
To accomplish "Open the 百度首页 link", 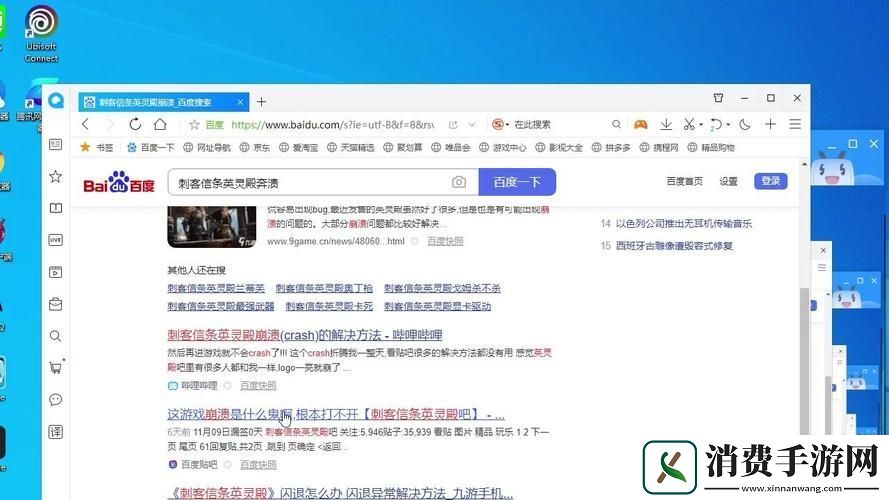I will click(684, 181).
